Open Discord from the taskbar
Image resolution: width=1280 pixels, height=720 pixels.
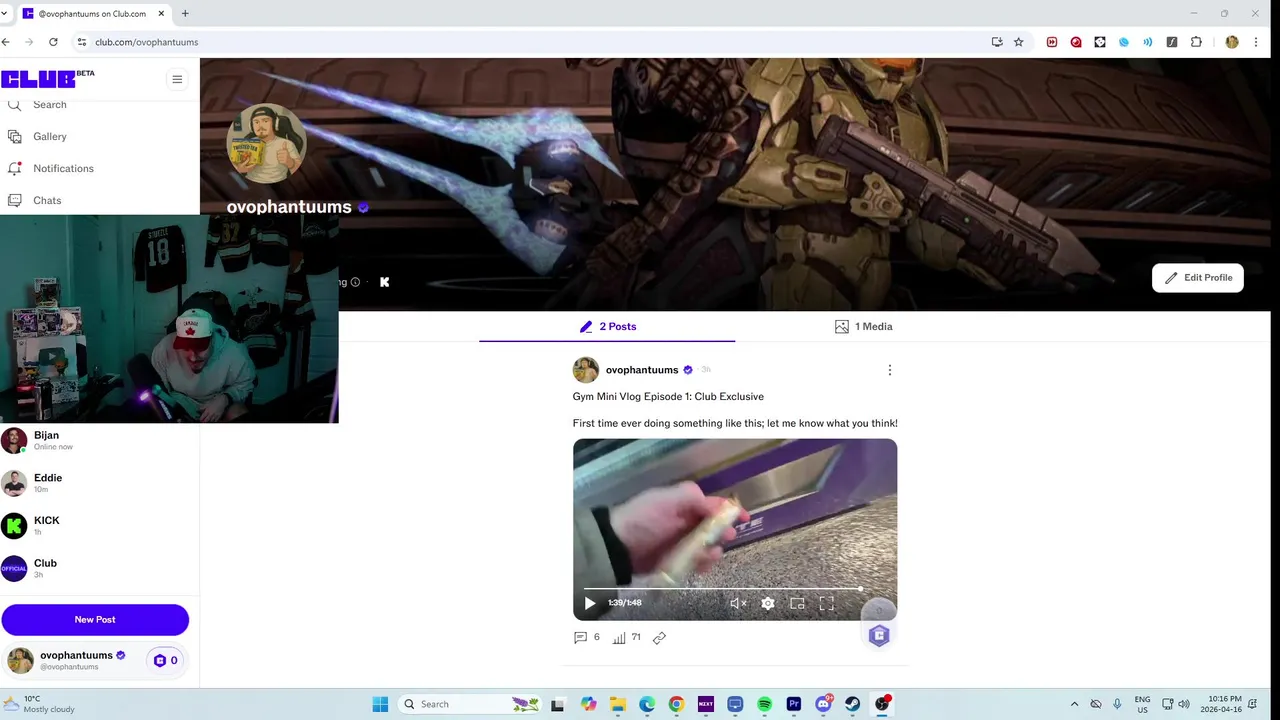pyautogui.click(x=823, y=704)
